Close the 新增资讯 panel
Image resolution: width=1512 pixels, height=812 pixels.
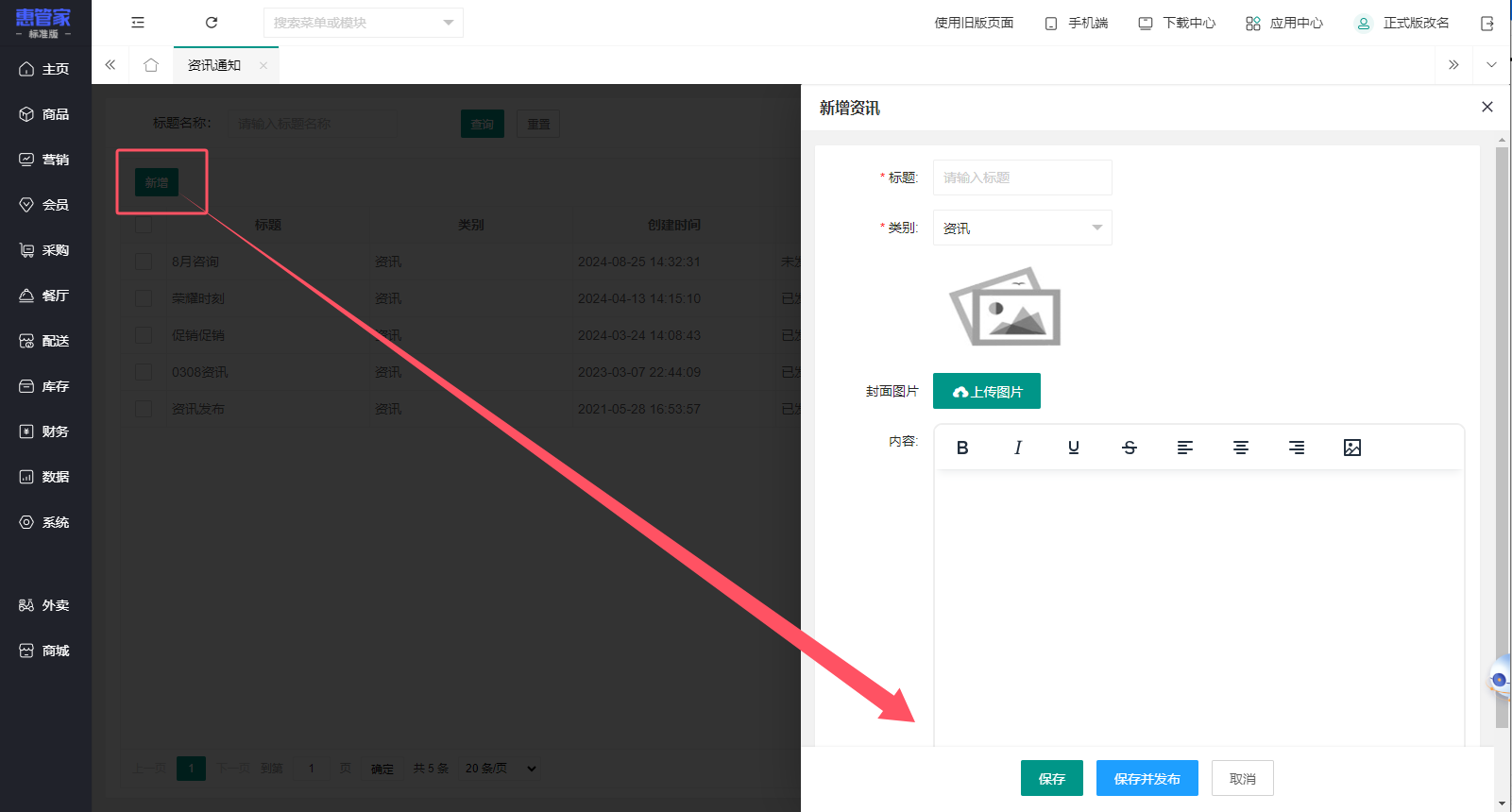pos(1487,107)
